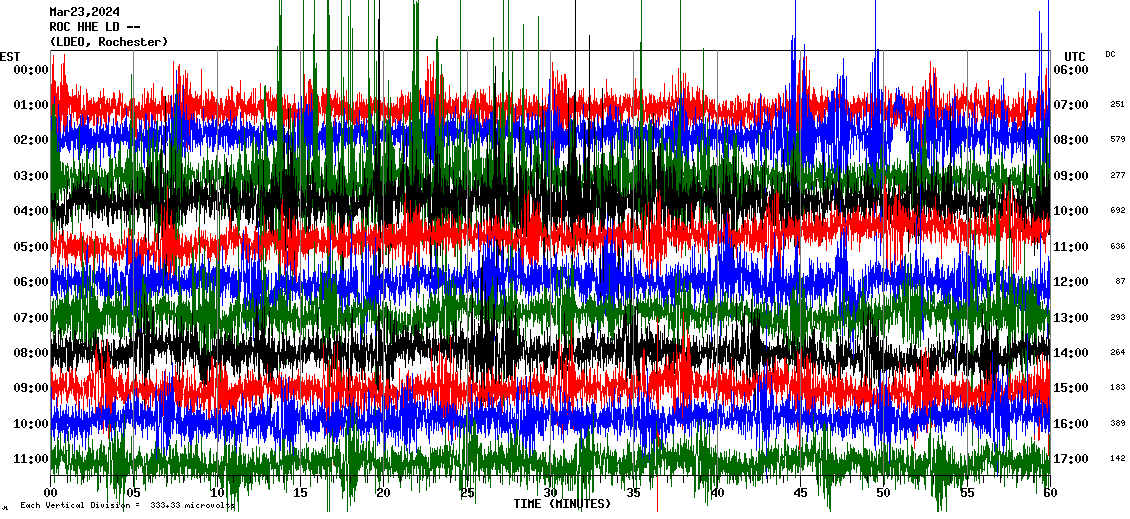Image resolution: width=1130 pixels, height=519 pixels.
Task: Pick the 00:00 EST time row label
Action: 31,70
